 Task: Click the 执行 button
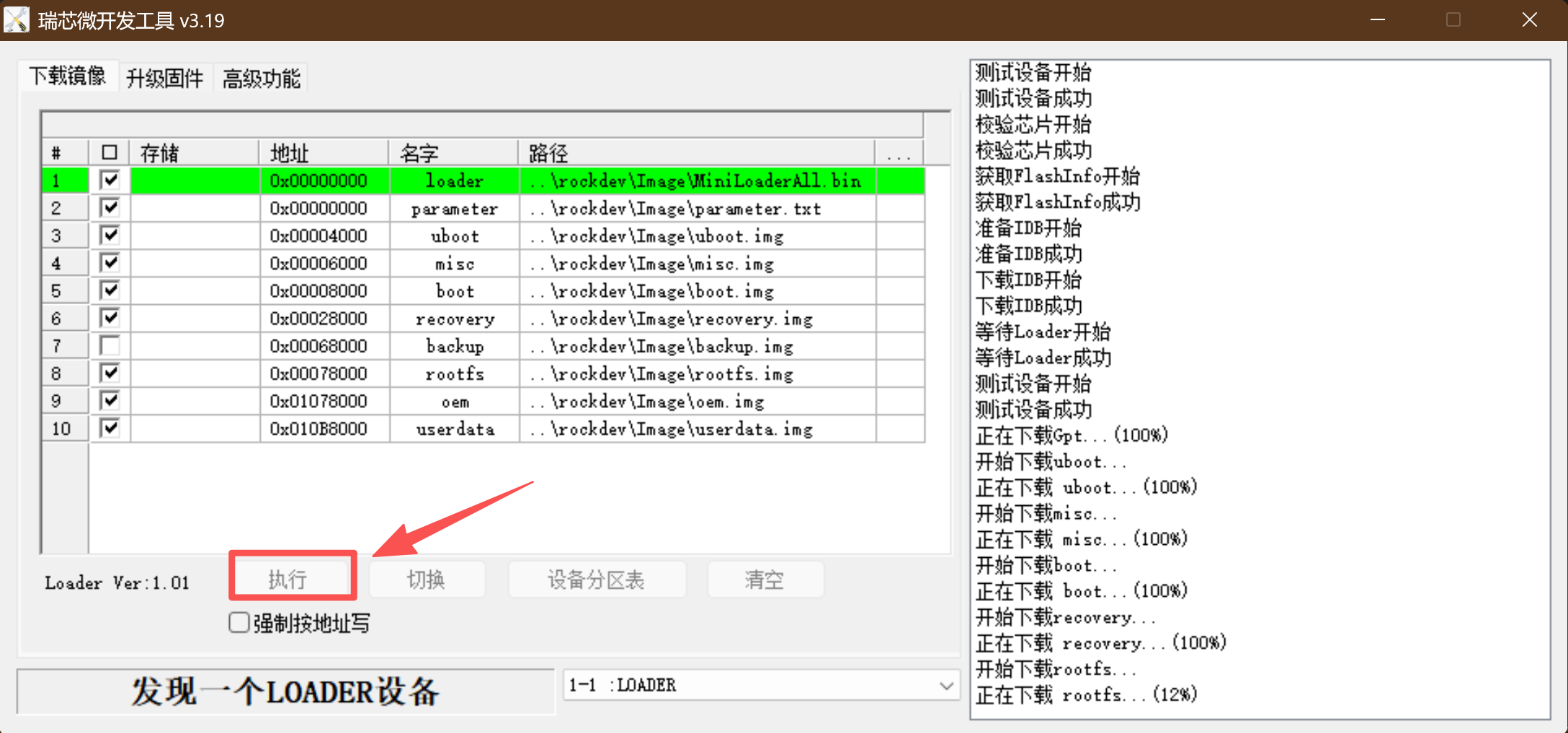[293, 579]
